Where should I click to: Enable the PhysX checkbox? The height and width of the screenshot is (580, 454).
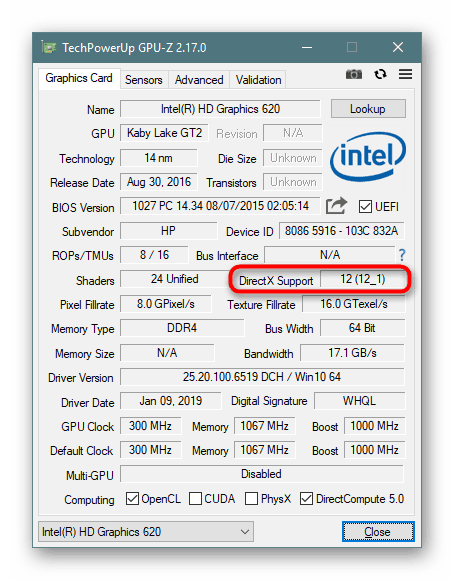click(251, 499)
